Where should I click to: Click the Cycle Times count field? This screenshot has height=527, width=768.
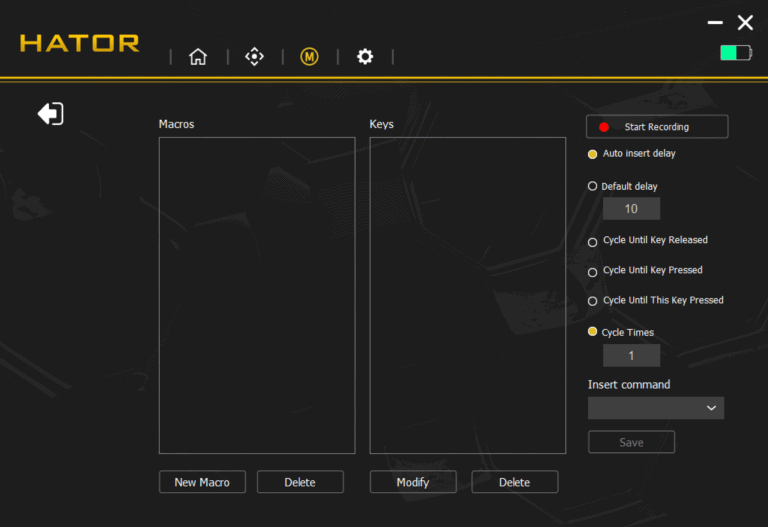tap(631, 356)
